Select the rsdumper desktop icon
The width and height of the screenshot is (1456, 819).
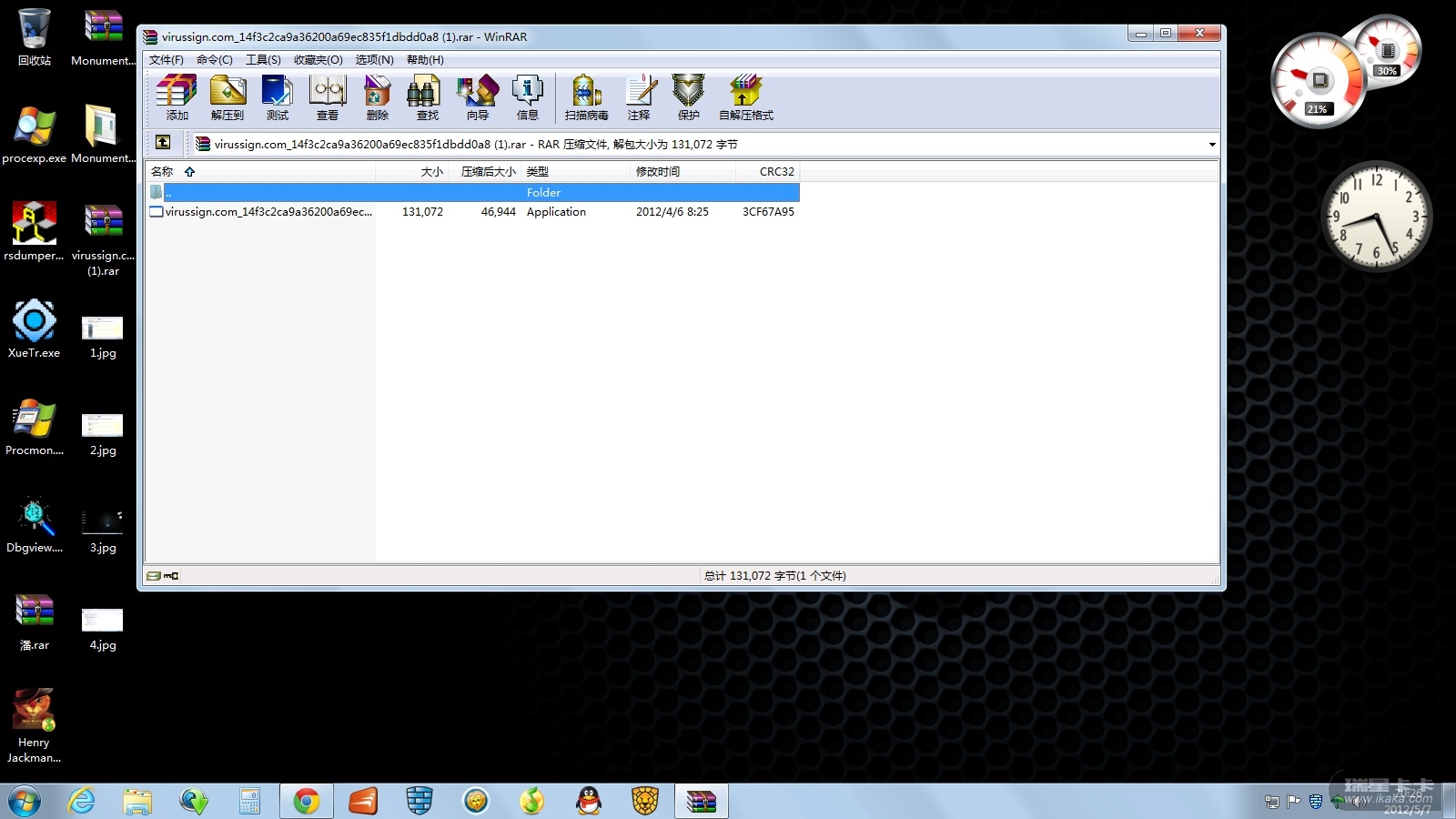[35, 232]
